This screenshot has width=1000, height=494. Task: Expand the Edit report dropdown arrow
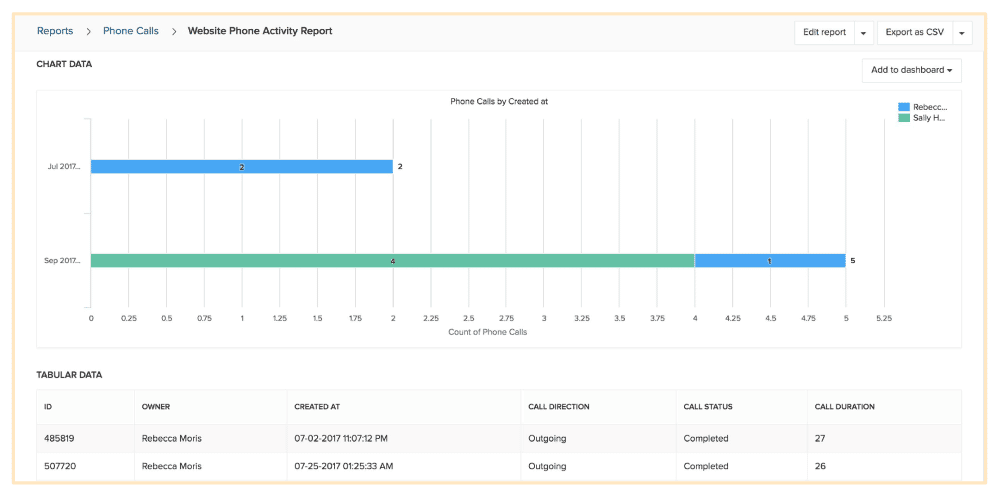[863, 33]
